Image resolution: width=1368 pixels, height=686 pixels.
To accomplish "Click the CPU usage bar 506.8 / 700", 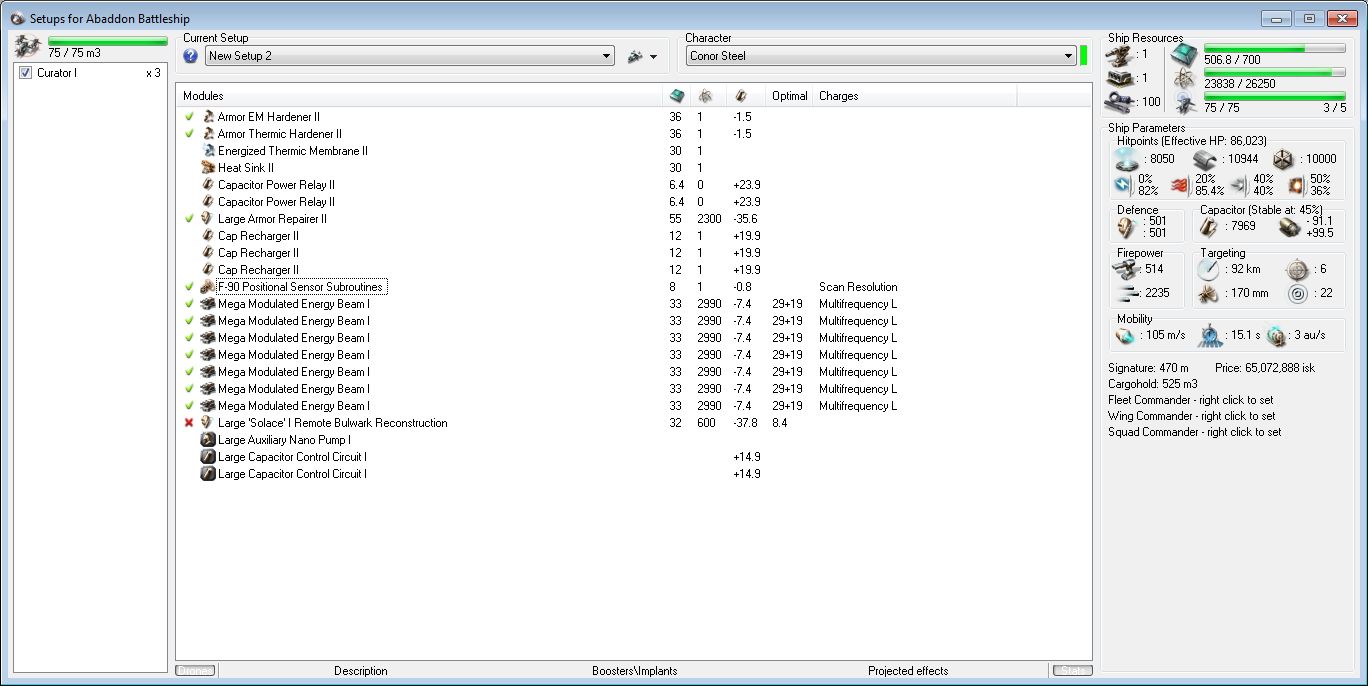I will coord(1274,48).
